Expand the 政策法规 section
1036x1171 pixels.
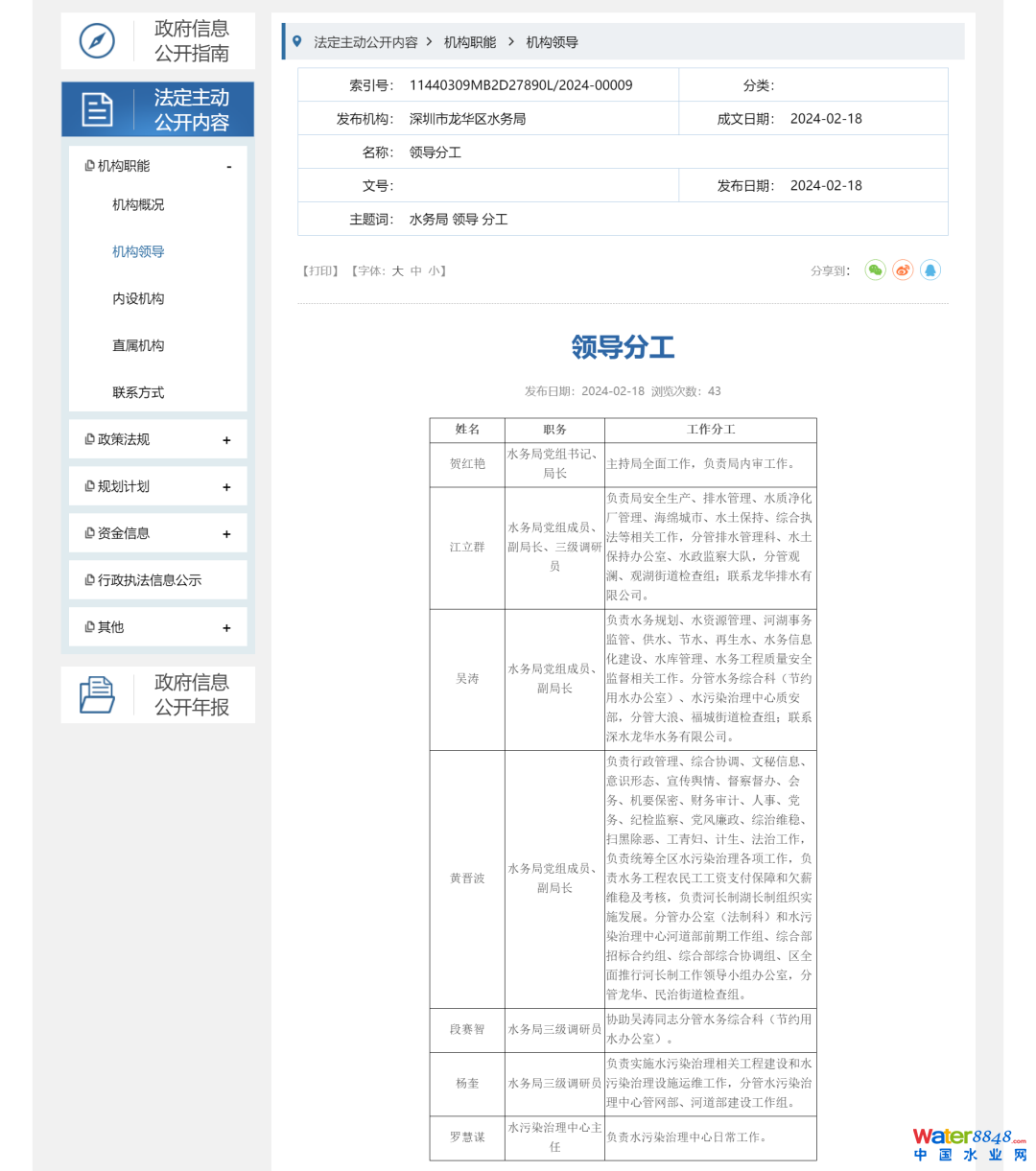coord(226,440)
